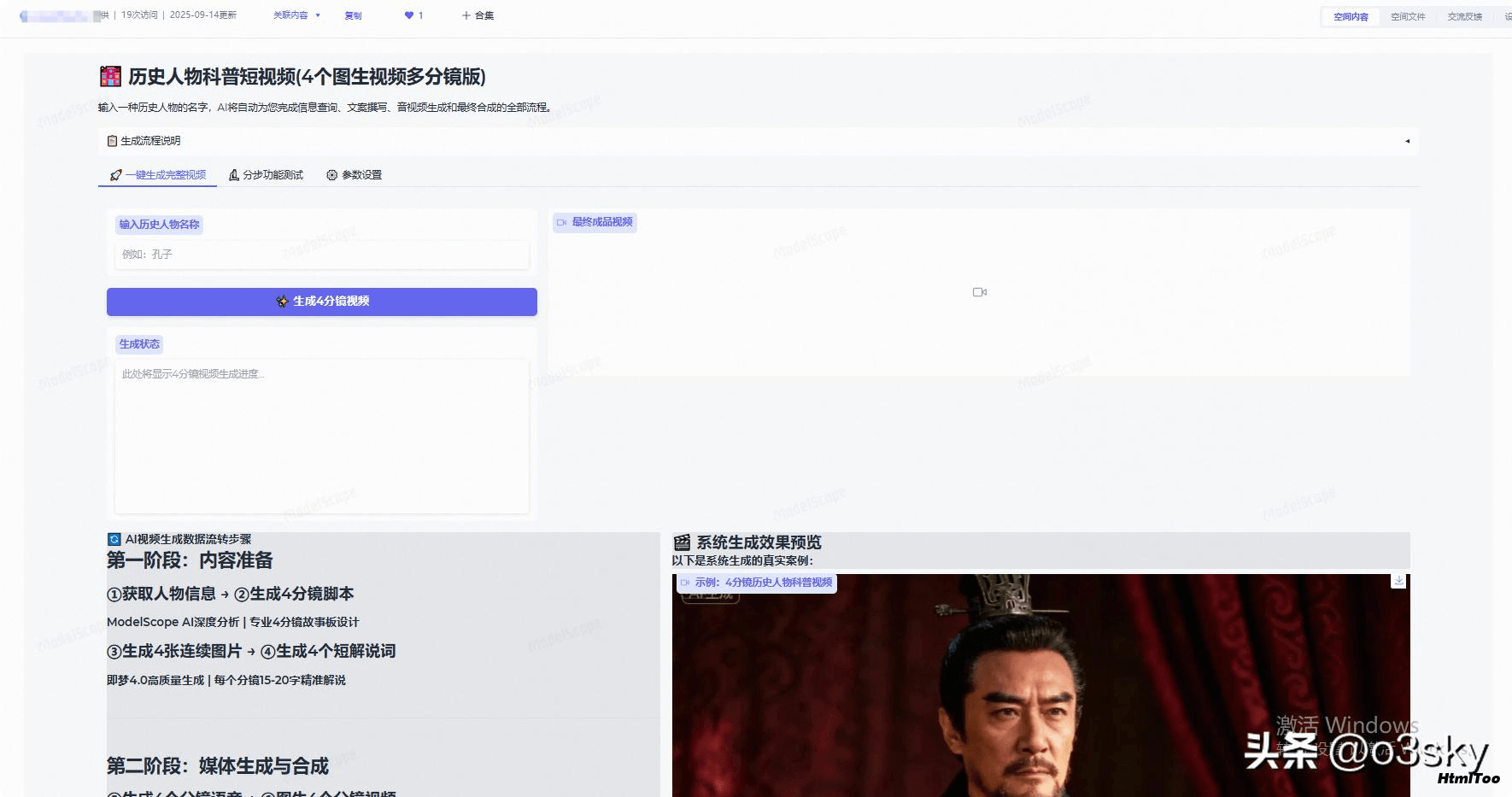The height and width of the screenshot is (797, 1512).
Task: Select the 参数设置 tab
Action: tap(354, 174)
